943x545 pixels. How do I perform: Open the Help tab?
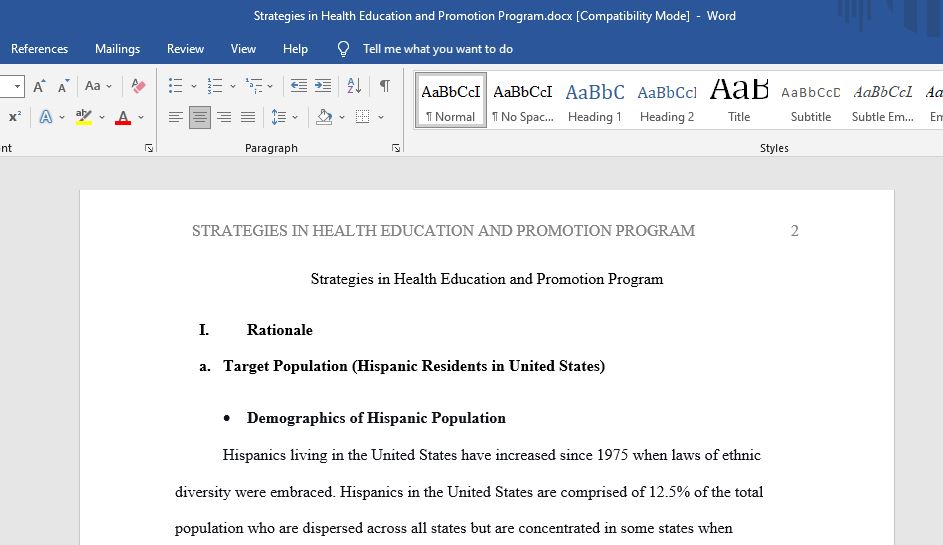tap(295, 49)
